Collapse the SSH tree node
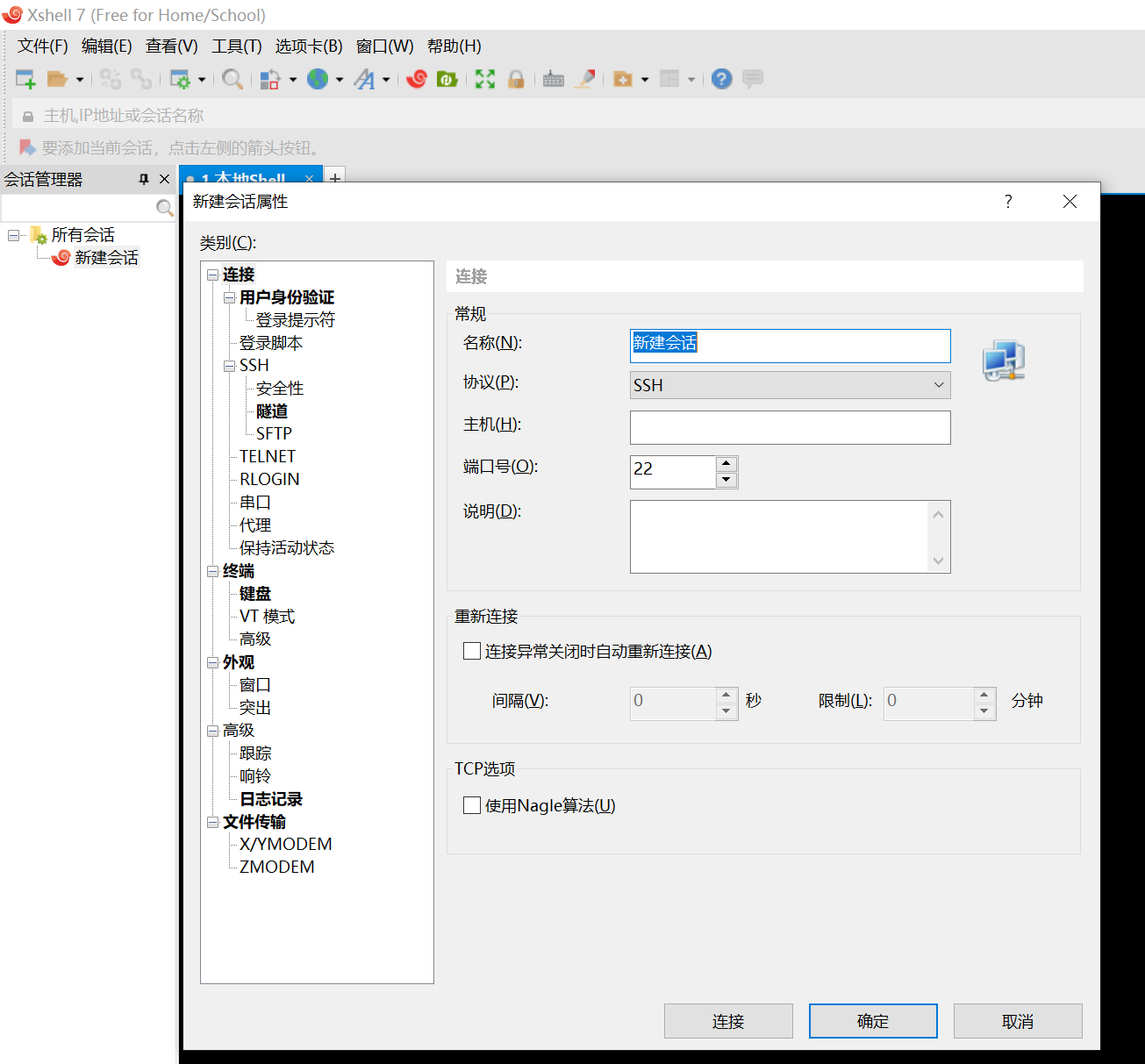This screenshot has height=1064, width=1145. (229, 366)
